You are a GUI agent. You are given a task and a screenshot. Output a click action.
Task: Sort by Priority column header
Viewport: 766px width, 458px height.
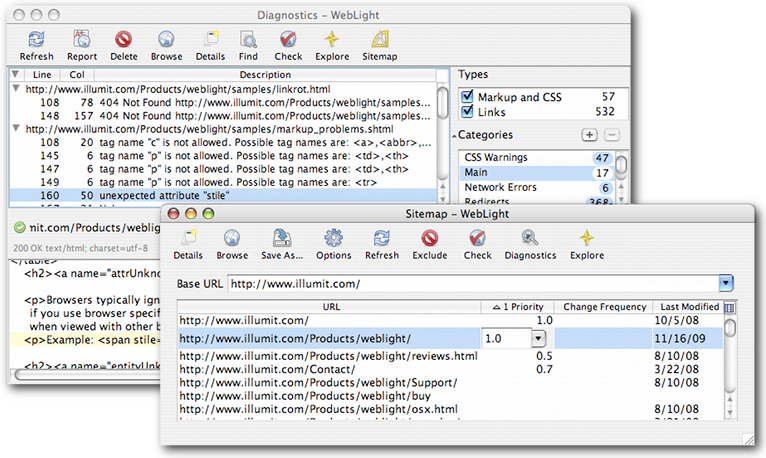[x=518, y=307]
